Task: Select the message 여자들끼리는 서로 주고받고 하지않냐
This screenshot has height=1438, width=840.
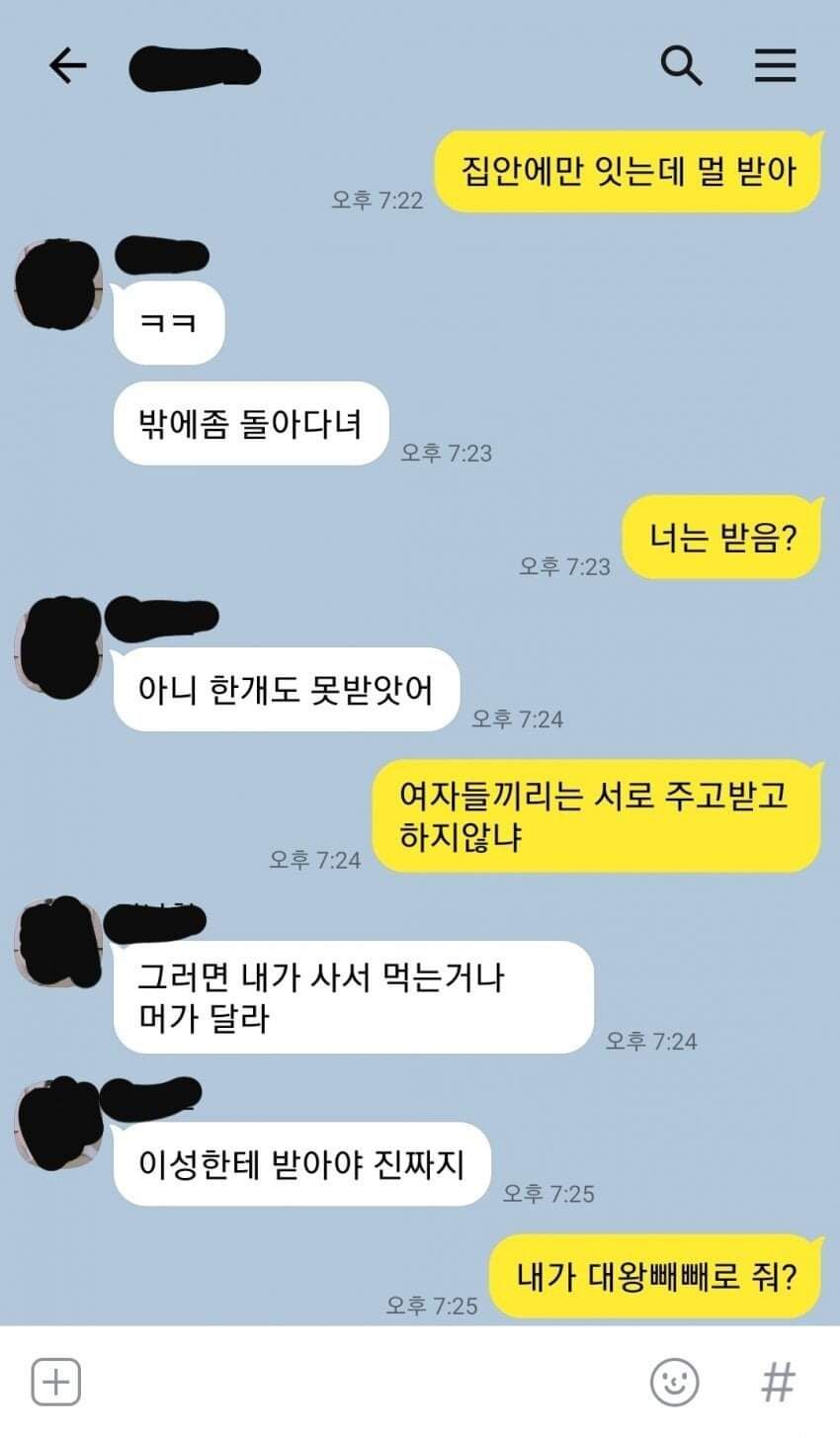Action: [x=596, y=815]
